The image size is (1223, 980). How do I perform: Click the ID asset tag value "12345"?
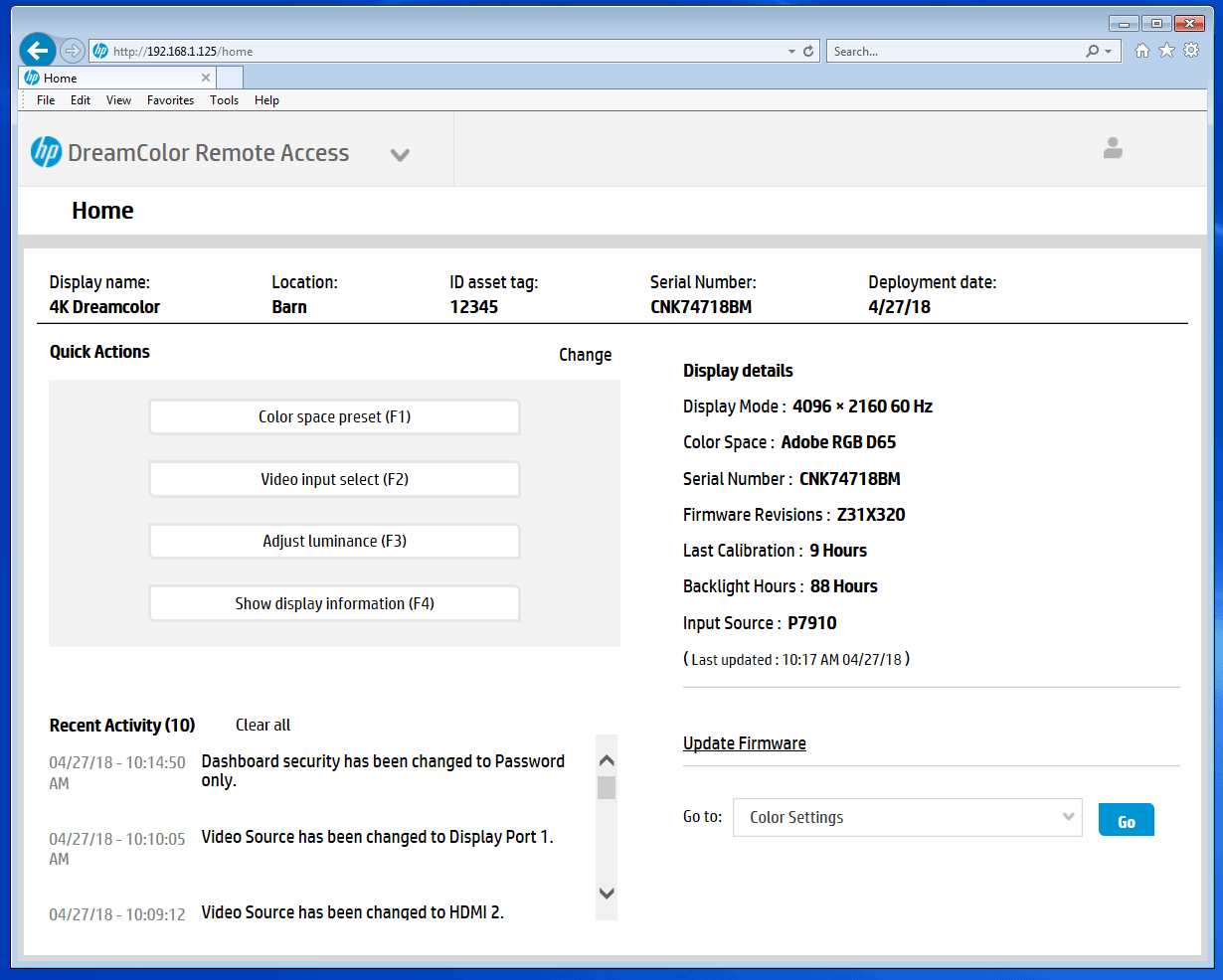(x=474, y=307)
